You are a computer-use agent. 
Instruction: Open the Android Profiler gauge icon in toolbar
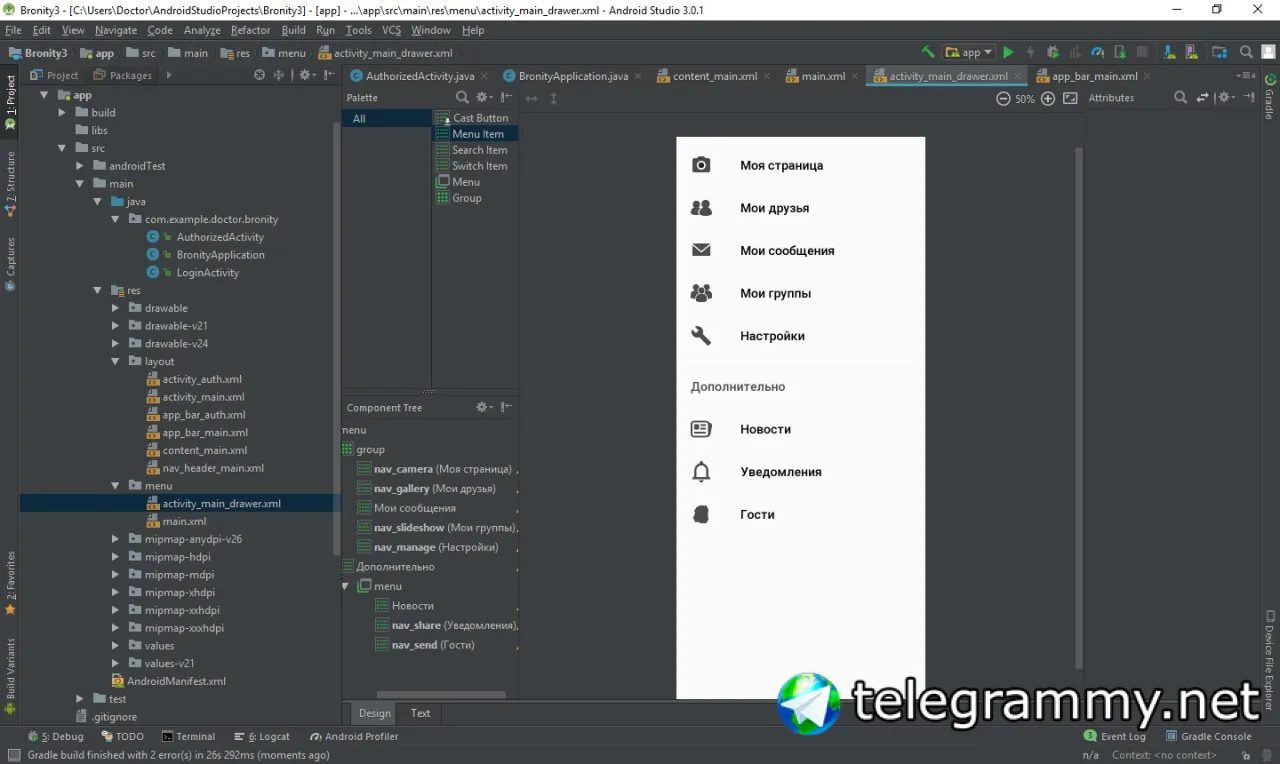1097,52
